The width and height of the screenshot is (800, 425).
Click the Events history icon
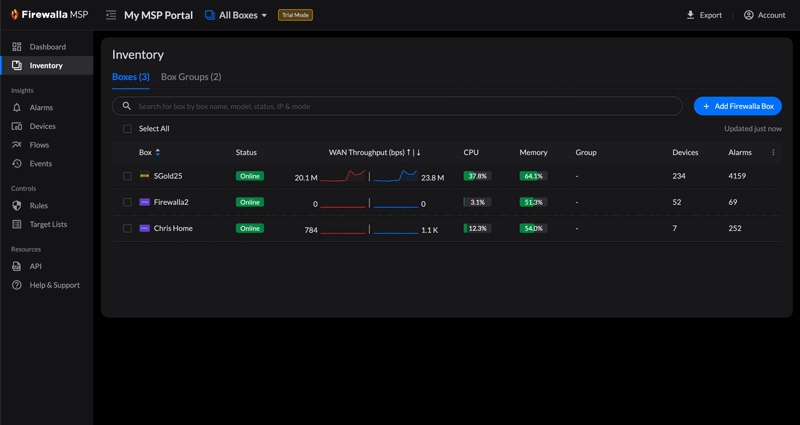(x=17, y=164)
